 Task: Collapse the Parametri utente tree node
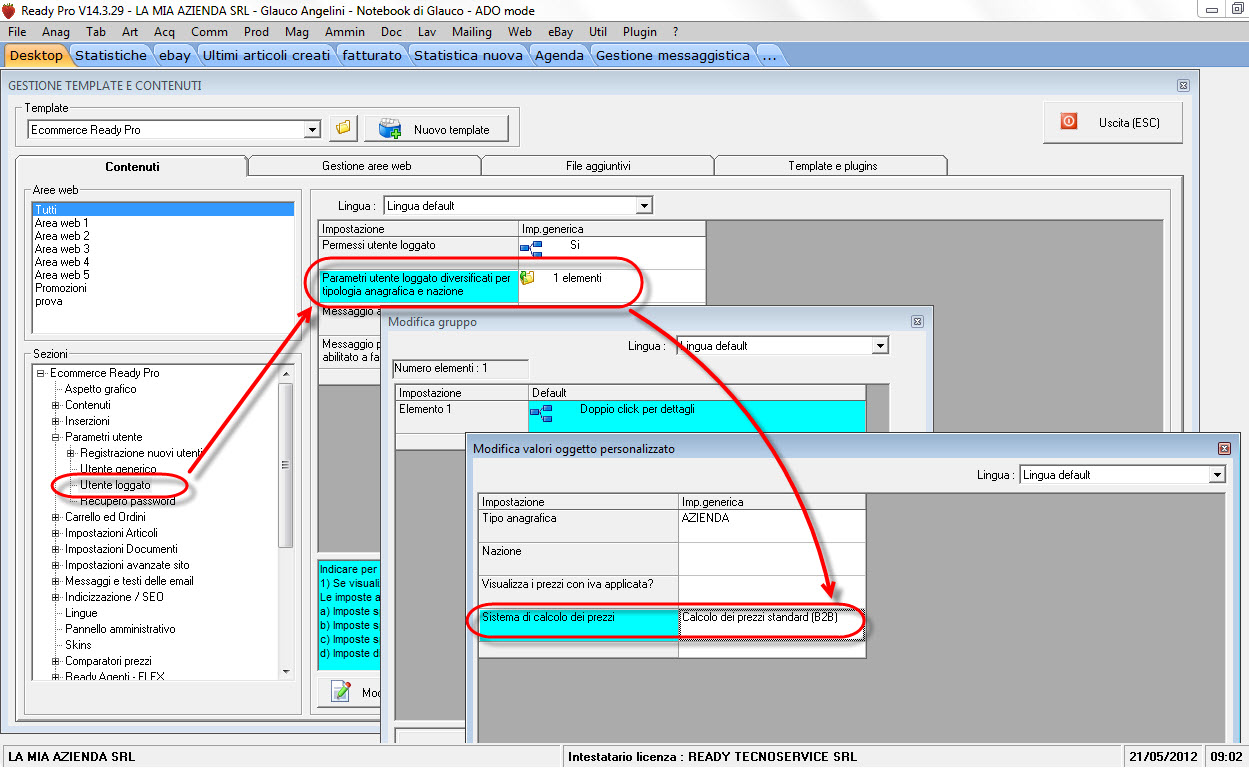coord(56,437)
